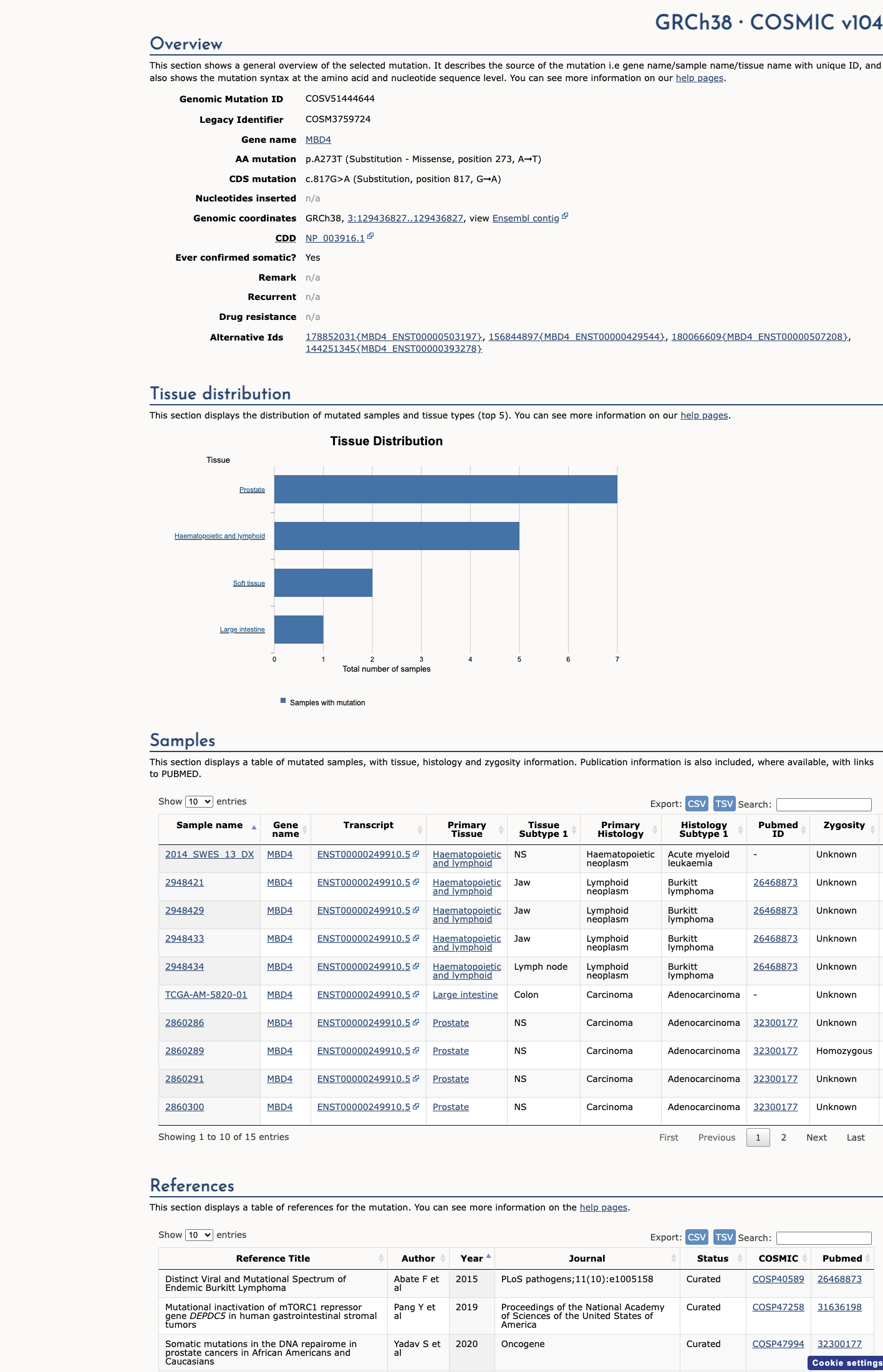Open COSP47258 COSMIC reference link
Screen dimensions: 883x1372
click(x=778, y=1307)
